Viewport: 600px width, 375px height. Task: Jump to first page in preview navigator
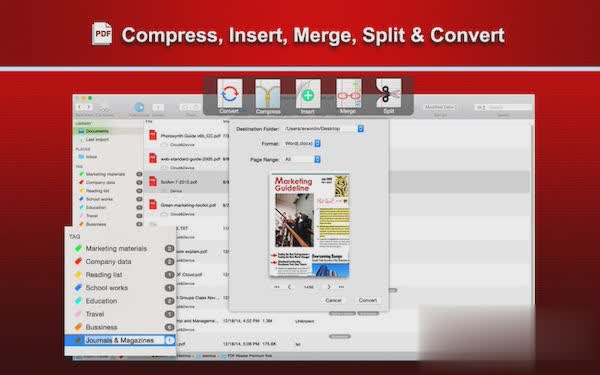tap(277, 287)
